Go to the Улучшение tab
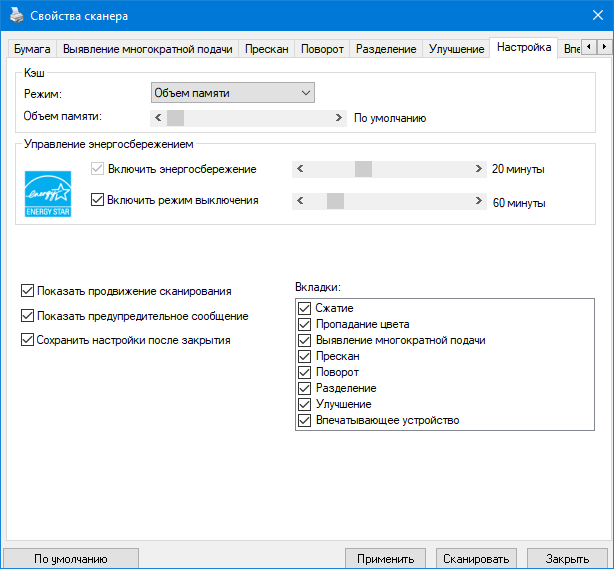This screenshot has width=614, height=569. coord(457,49)
